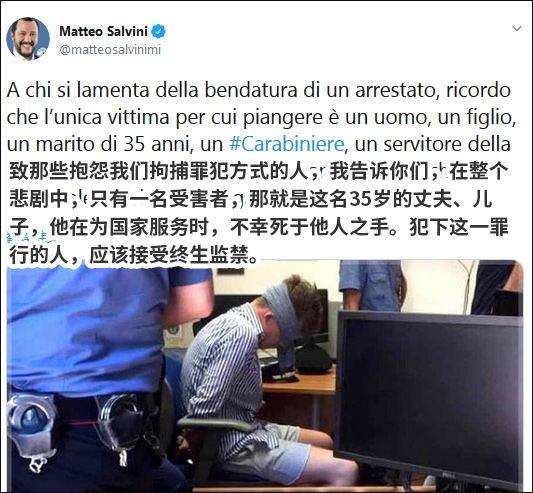The image size is (533, 493).
Task: Click the word "bendatura" in the tweet
Action: pyautogui.click(x=251, y=90)
